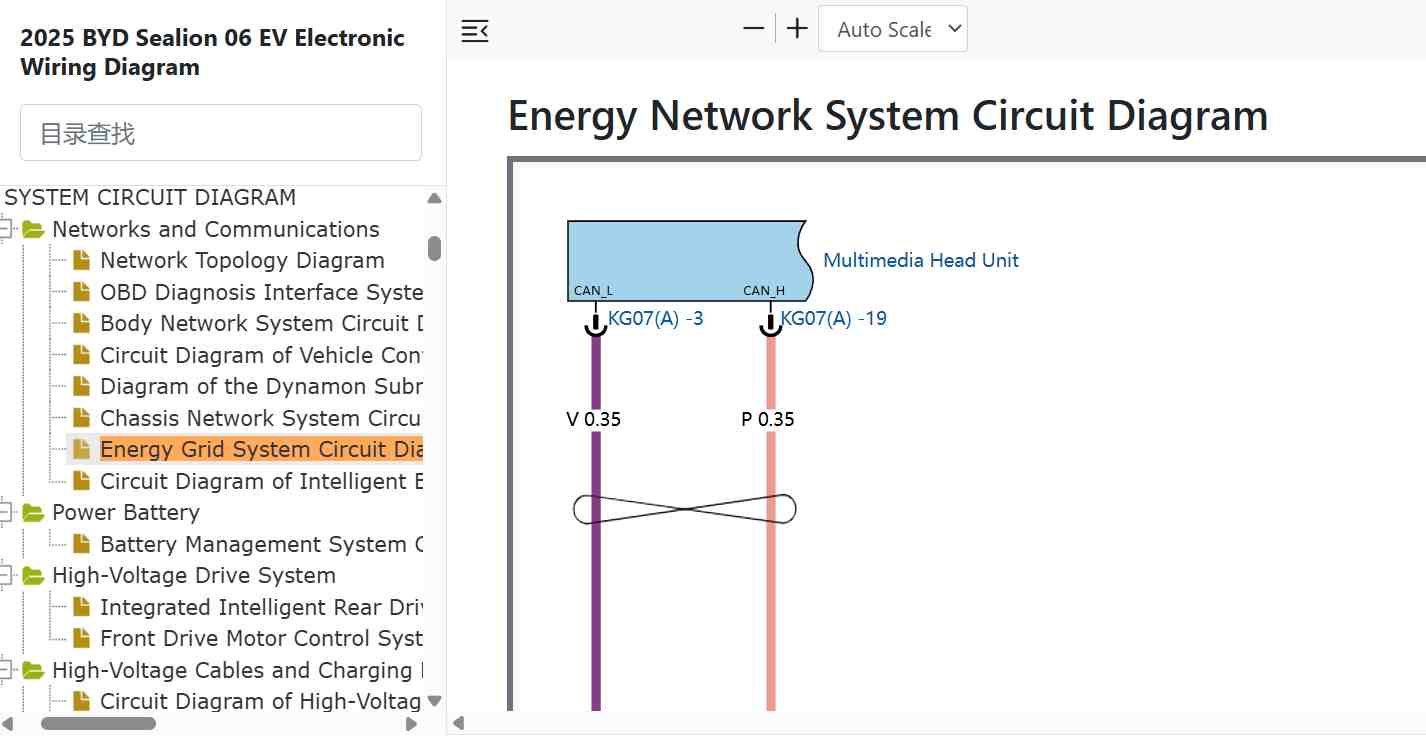Click document icon beside Battery Management System
The image size is (1426, 738).
81,544
